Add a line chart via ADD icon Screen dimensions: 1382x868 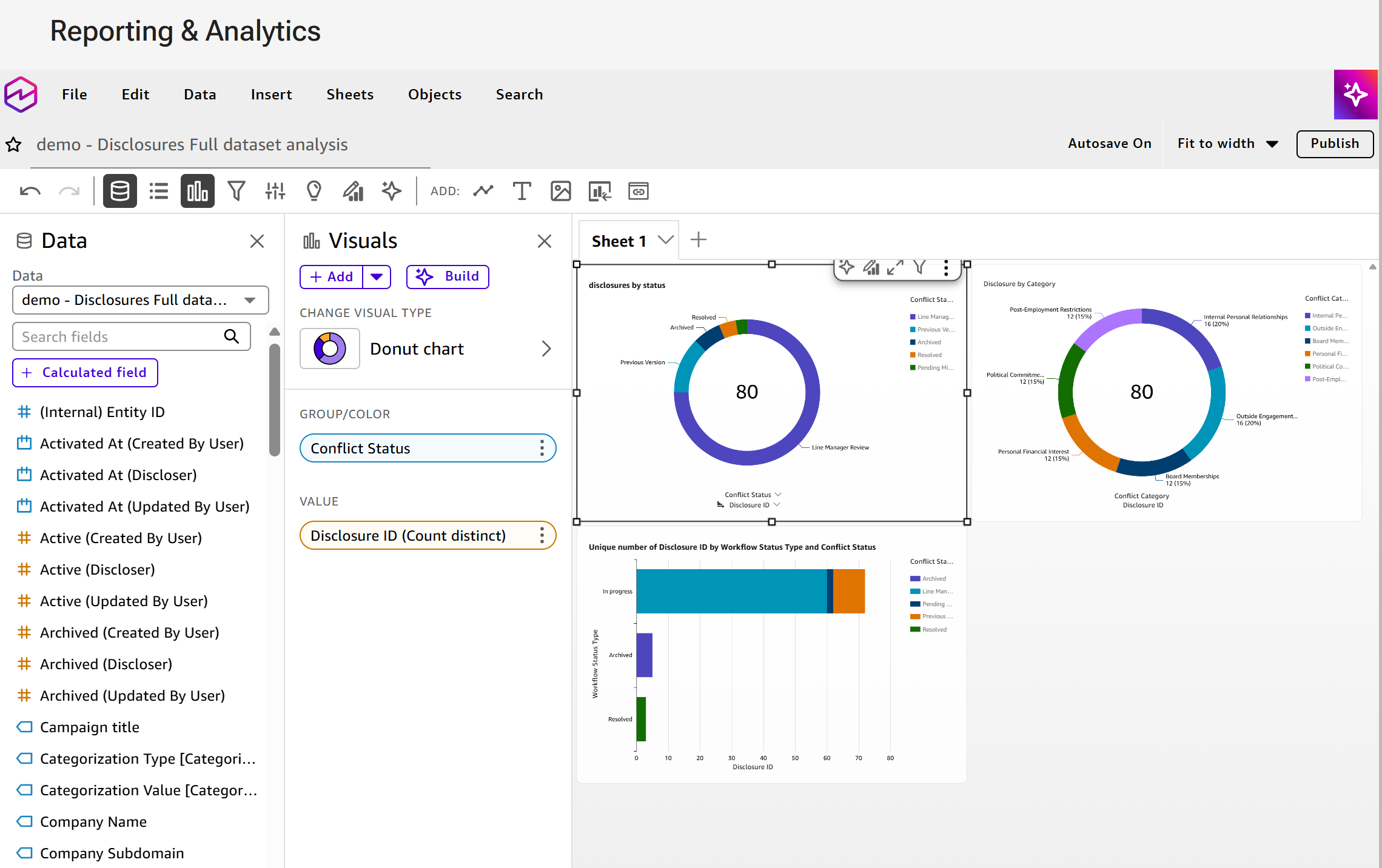[483, 192]
